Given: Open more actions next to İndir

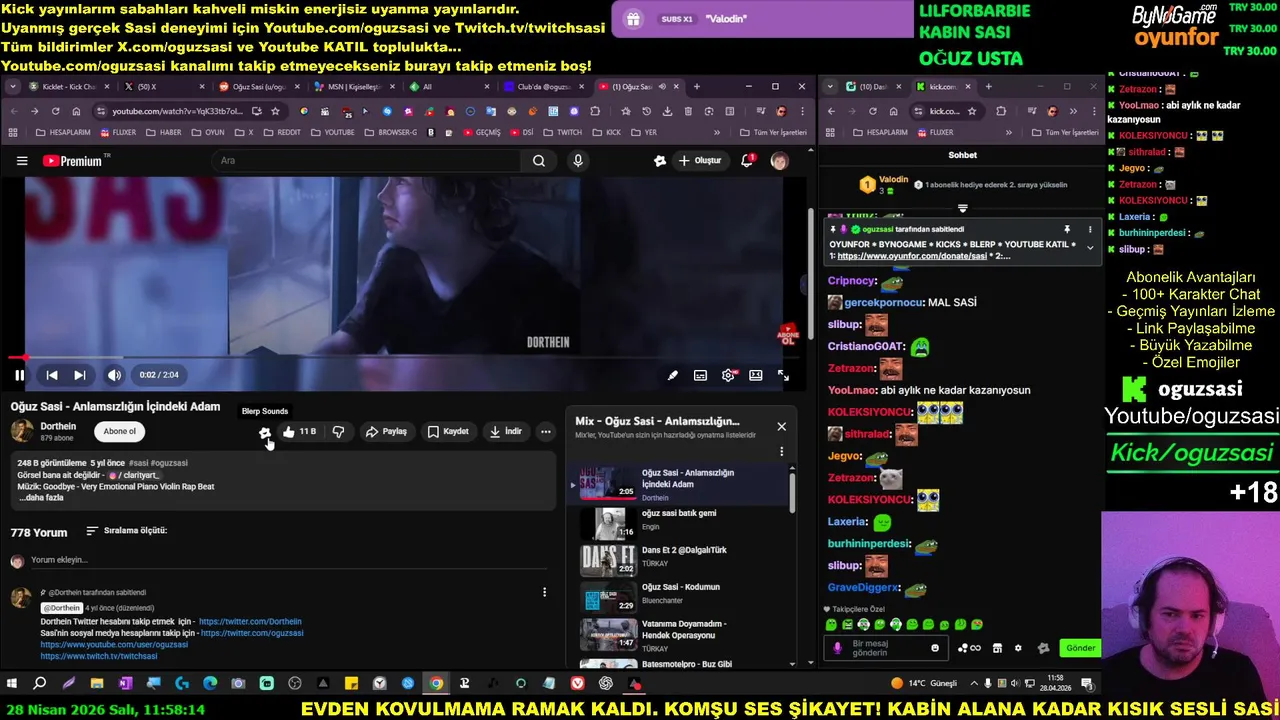Looking at the screenshot, I should pos(545,431).
